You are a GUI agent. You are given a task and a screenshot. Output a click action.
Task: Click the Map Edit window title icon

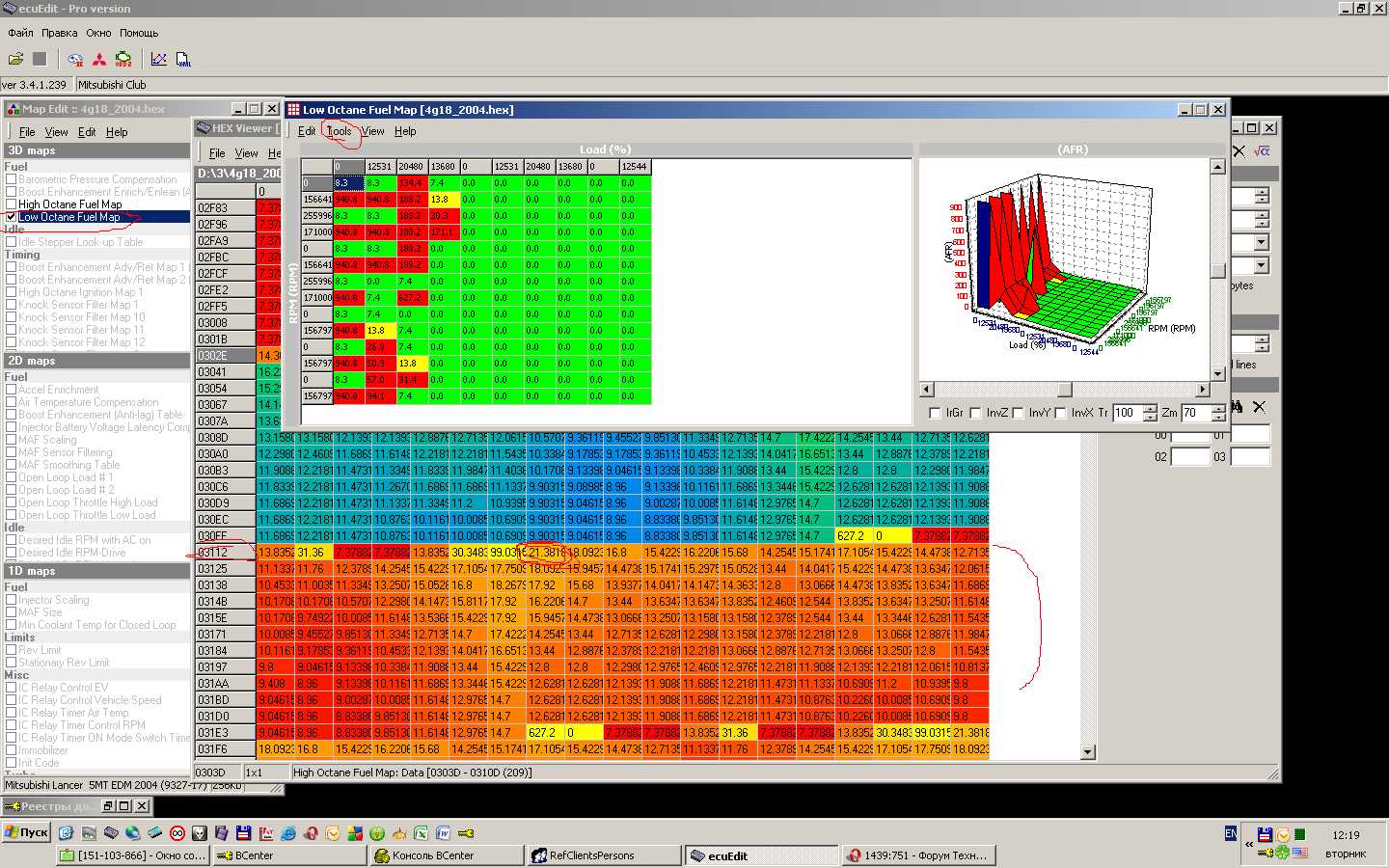14,109
